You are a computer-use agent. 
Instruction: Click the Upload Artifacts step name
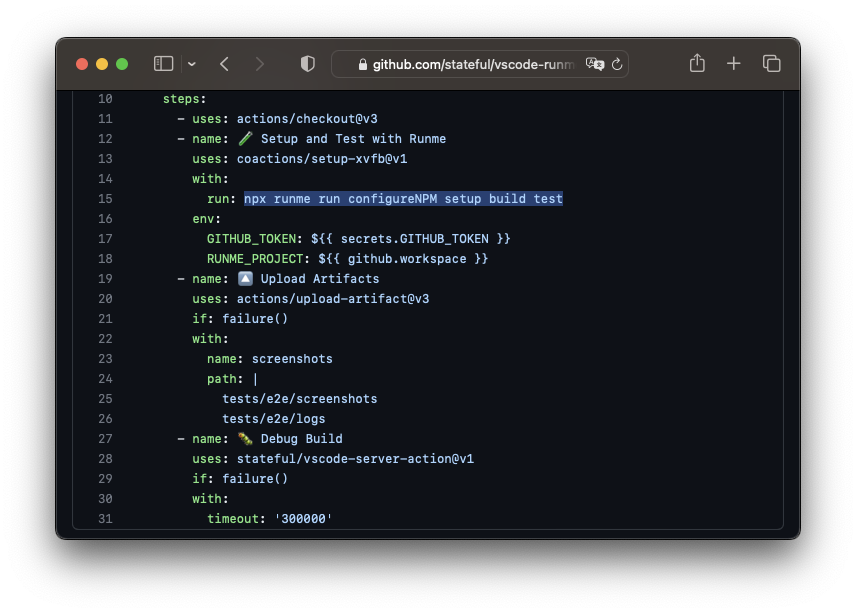tap(319, 279)
